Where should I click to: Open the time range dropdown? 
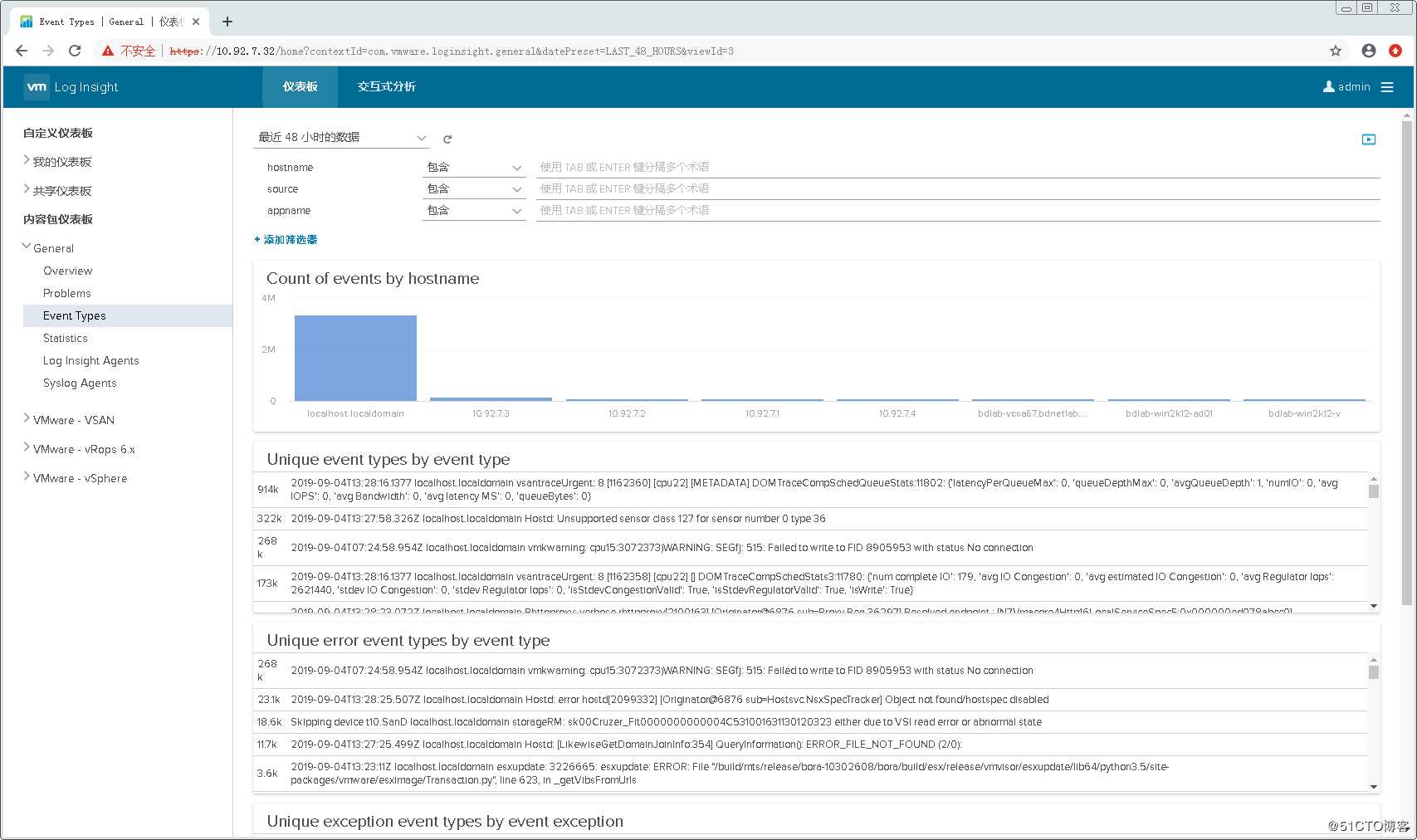(340, 137)
